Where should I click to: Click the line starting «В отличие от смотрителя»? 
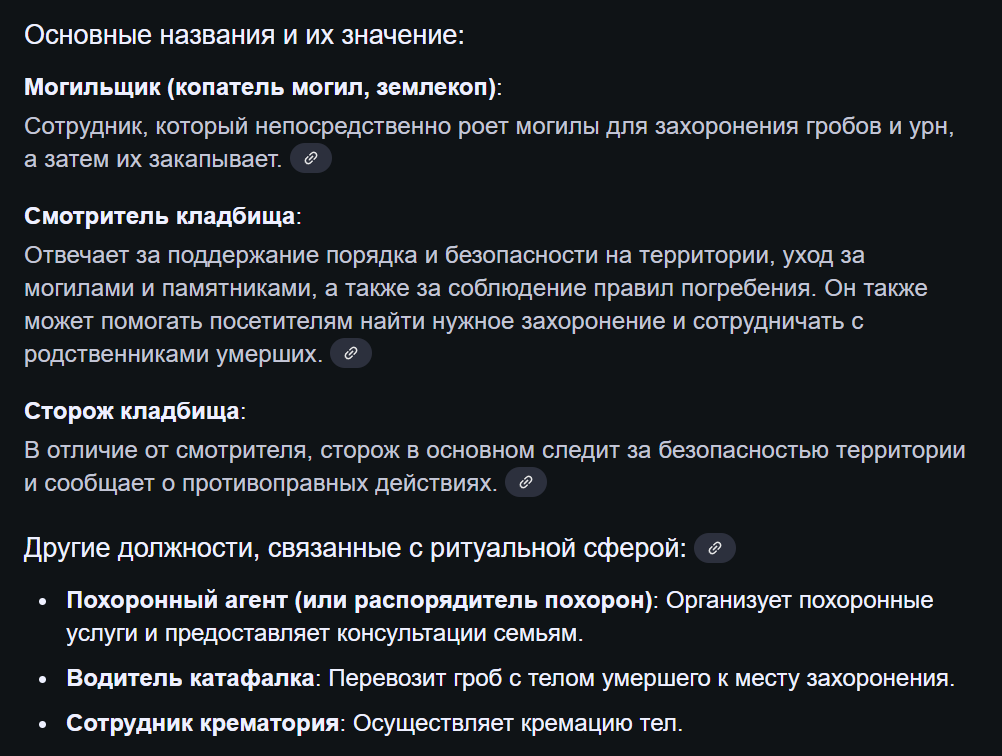[494, 450]
